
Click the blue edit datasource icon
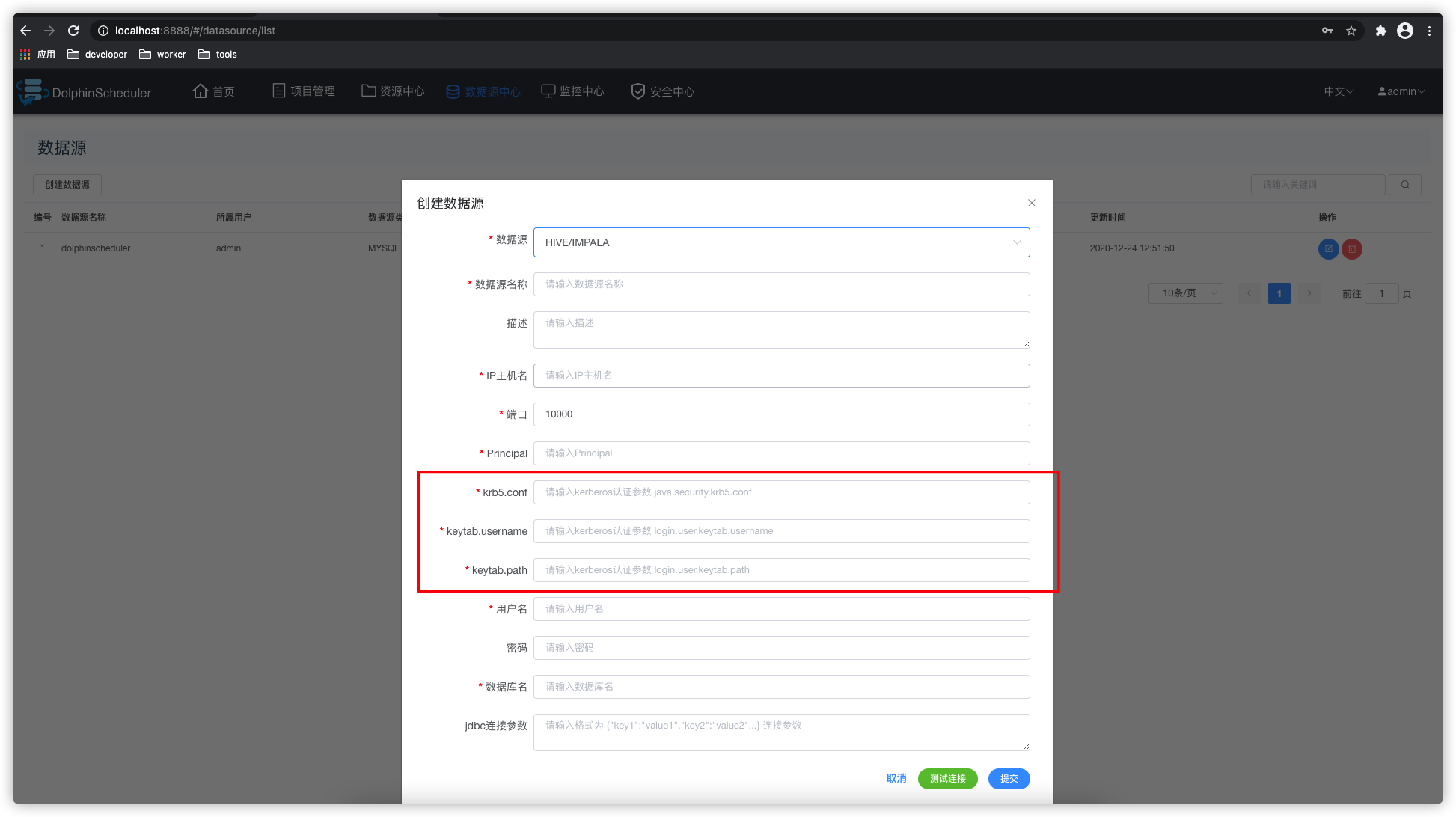(x=1328, y=249)
